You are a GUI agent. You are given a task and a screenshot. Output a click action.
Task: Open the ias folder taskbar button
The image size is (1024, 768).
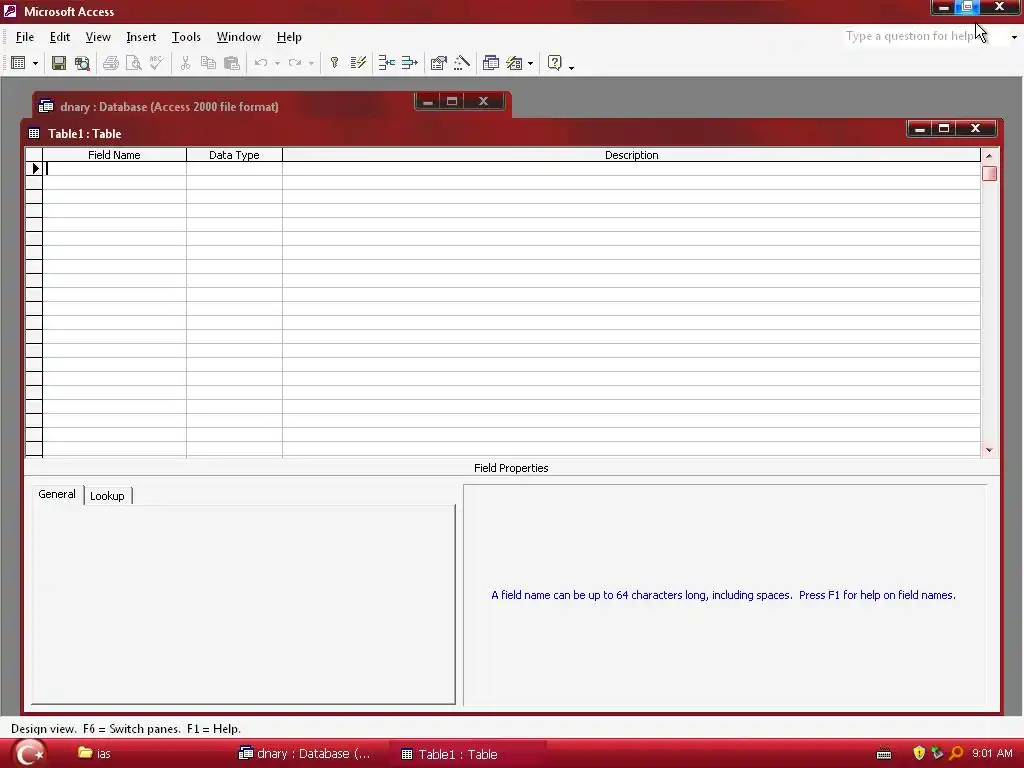point(95,754)
